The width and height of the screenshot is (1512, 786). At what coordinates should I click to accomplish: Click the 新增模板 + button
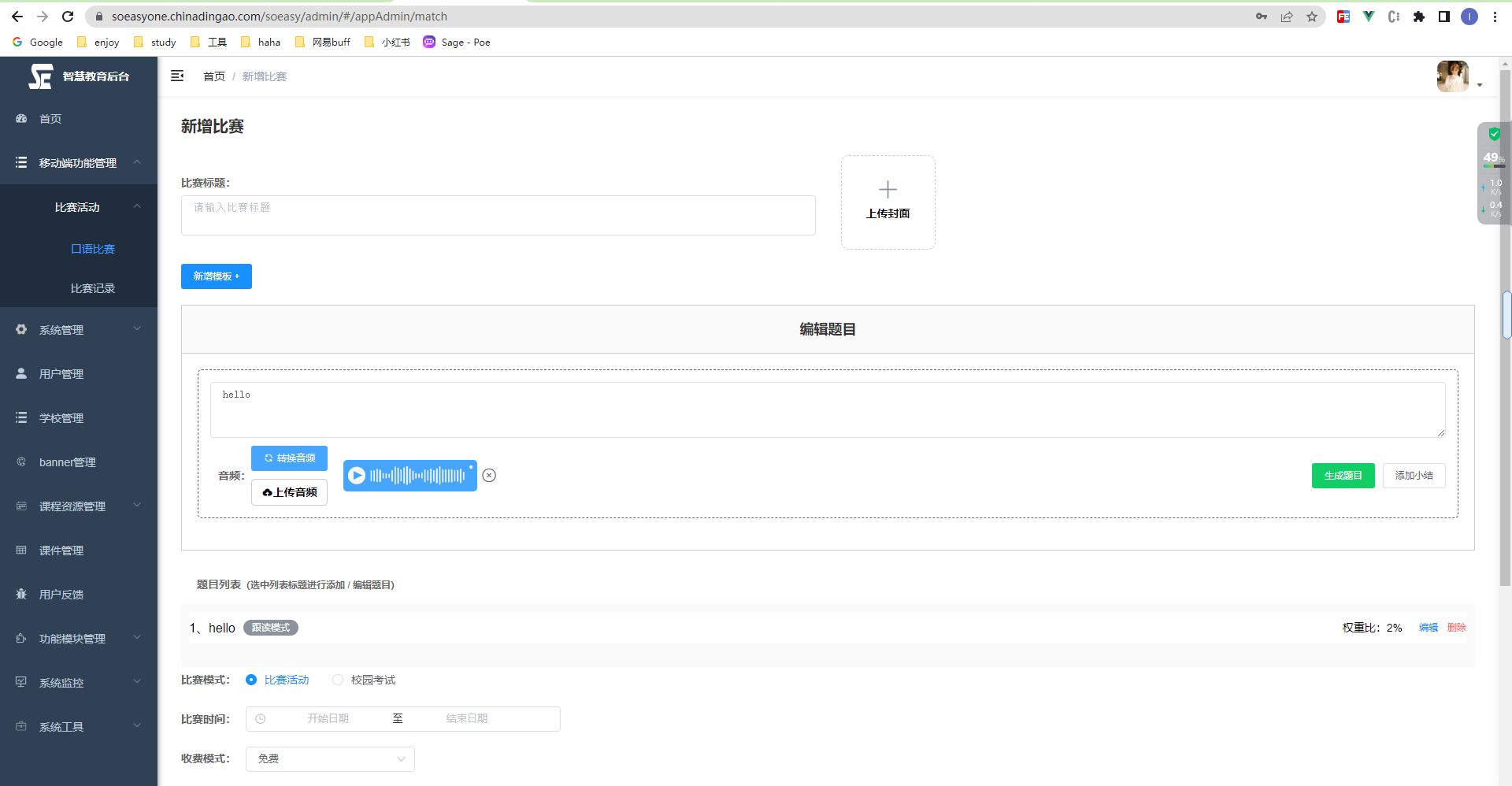(217, 276)
